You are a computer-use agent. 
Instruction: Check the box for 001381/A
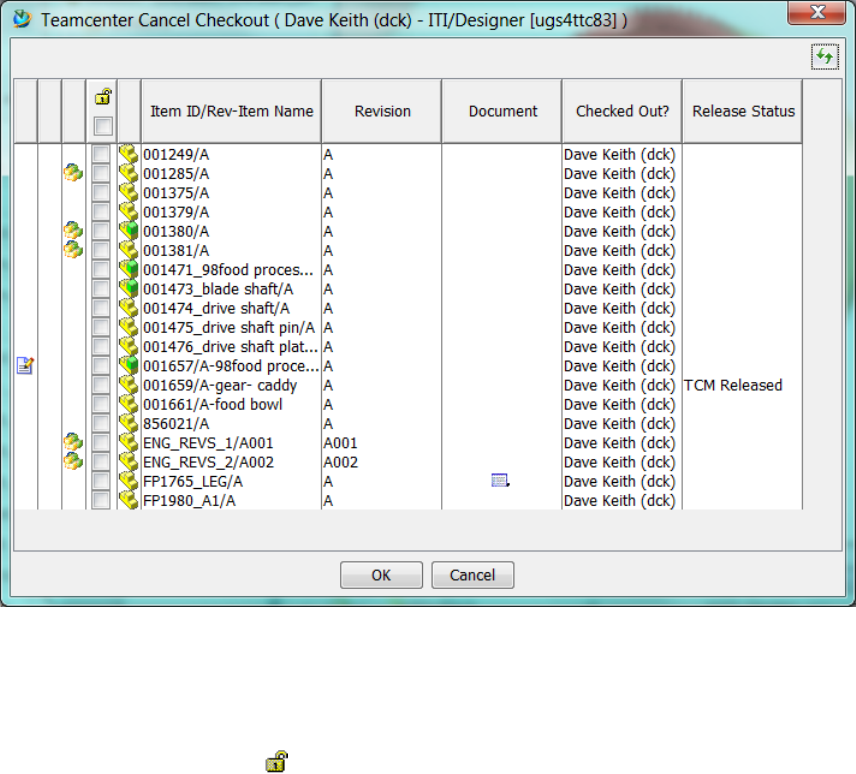click(100, 251)
